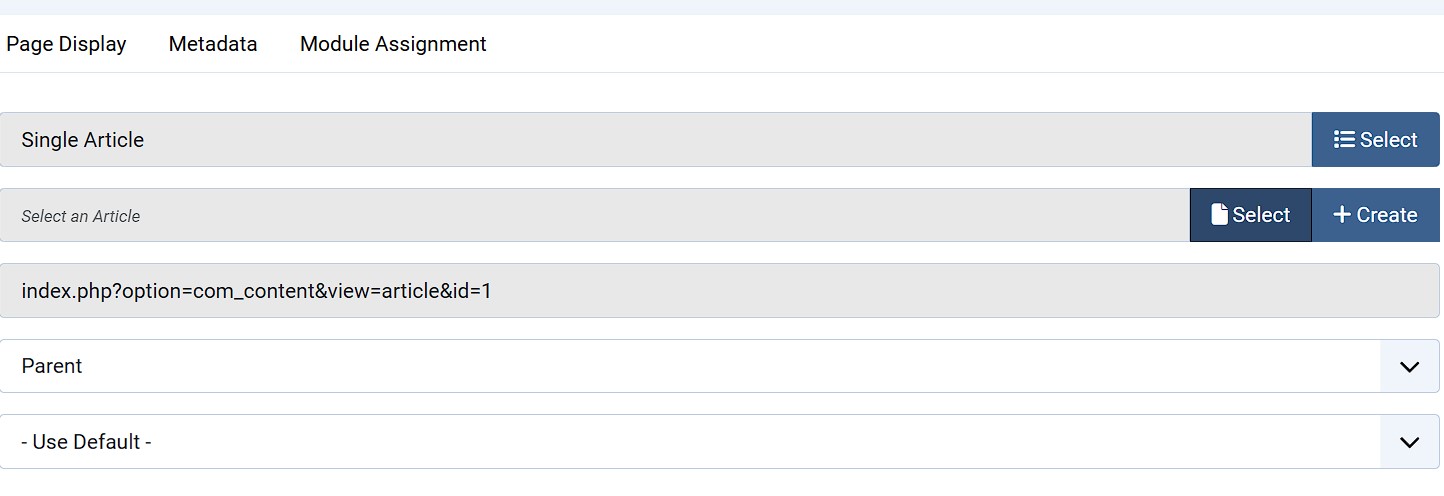Click the chevron arrow of the Parent dropdown

coord(1409,367)
